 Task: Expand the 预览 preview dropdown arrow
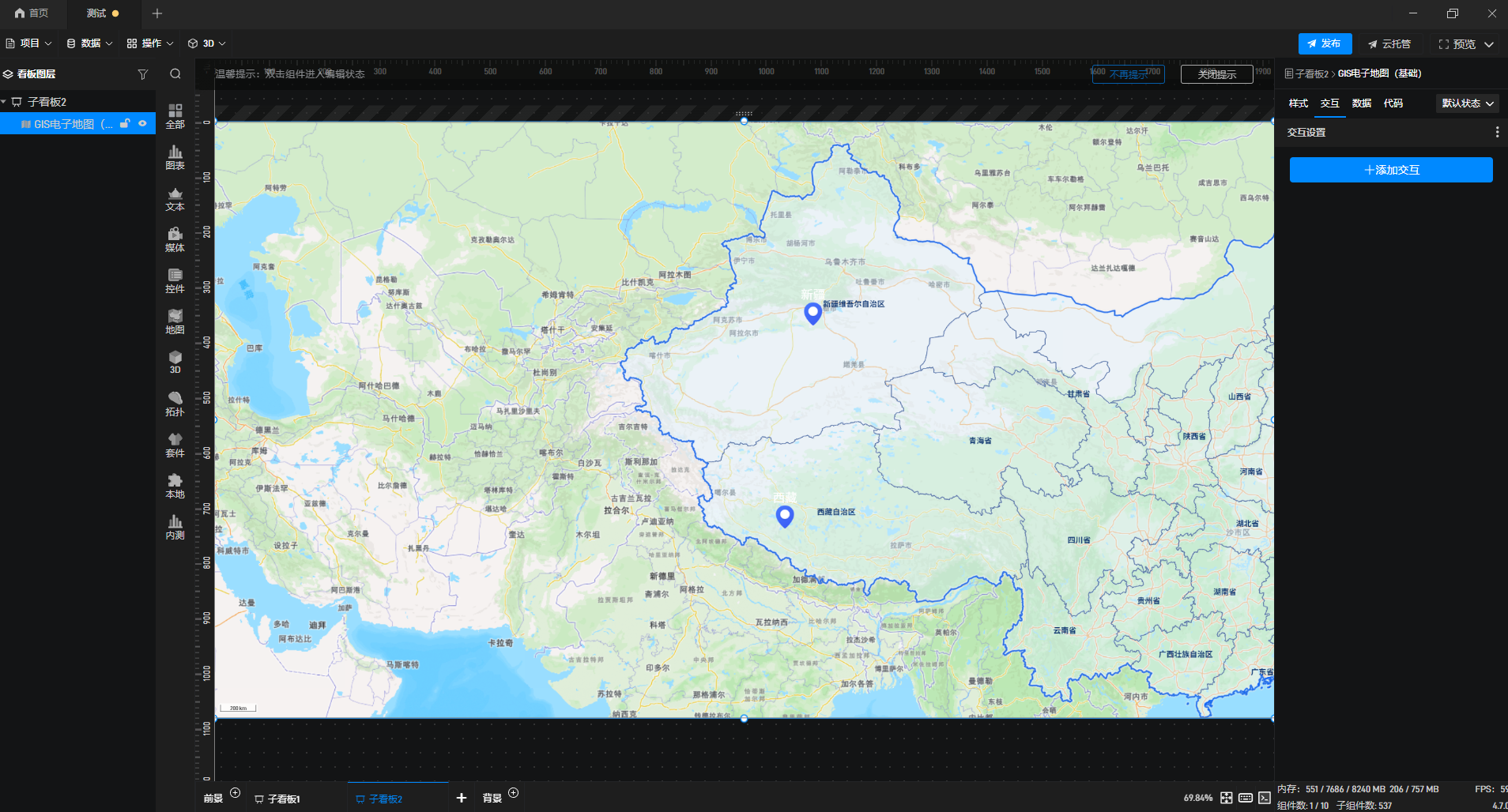coord(1489,44)
